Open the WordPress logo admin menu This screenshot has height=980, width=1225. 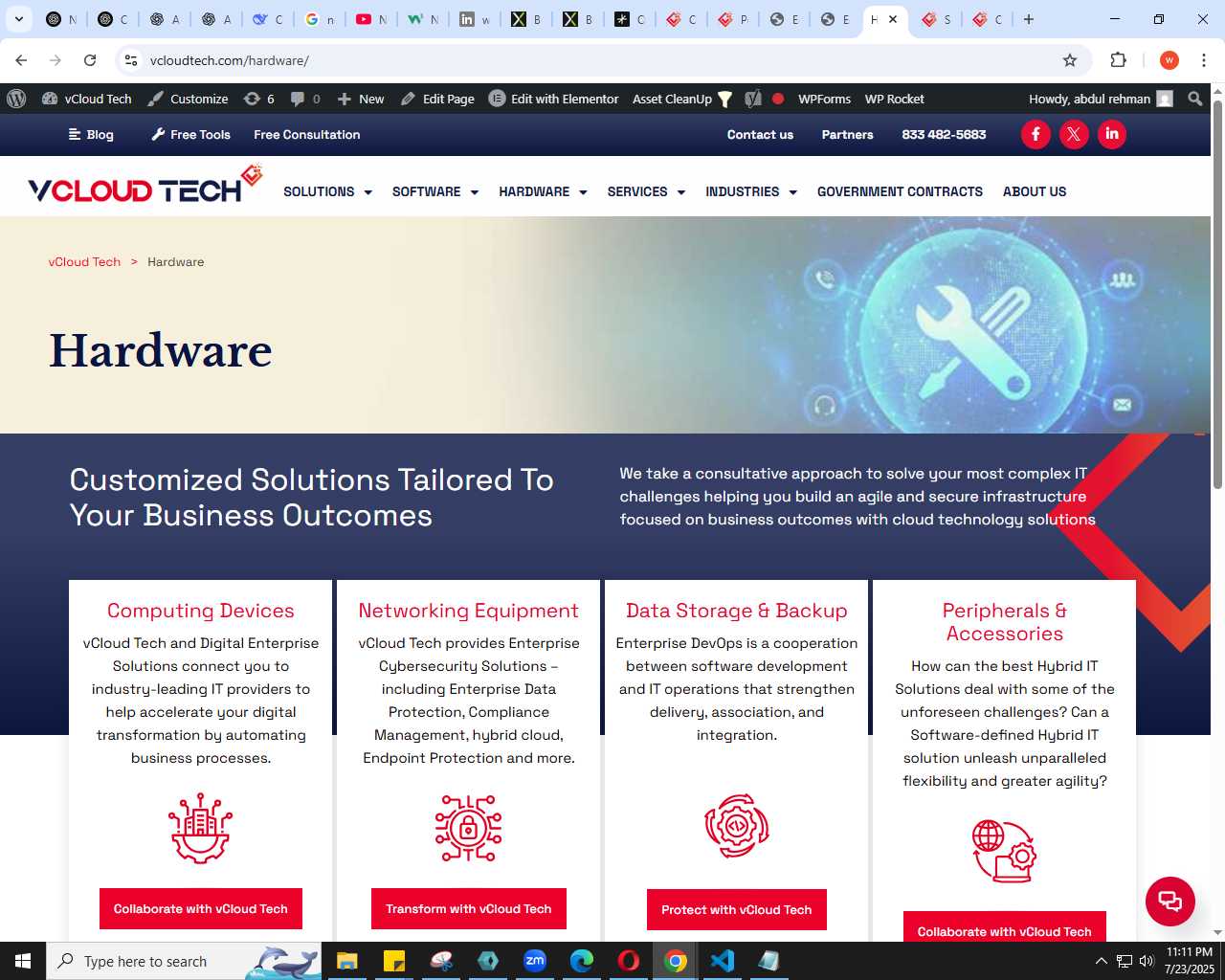pyautogui.click(x=16, y=99)
